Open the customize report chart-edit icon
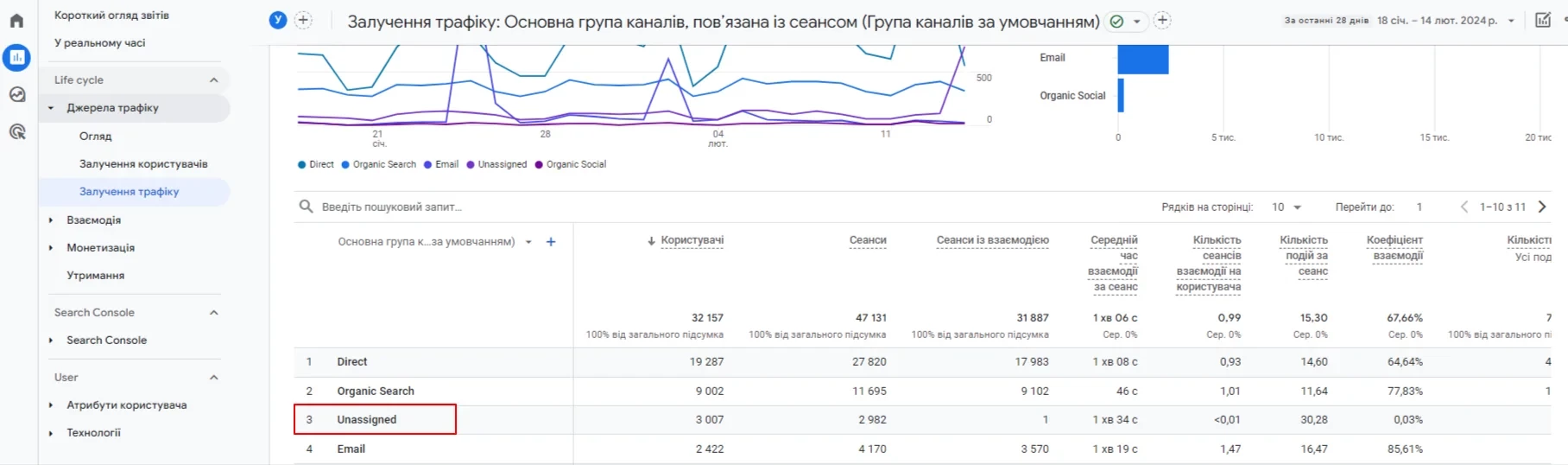 point(1543,20)
